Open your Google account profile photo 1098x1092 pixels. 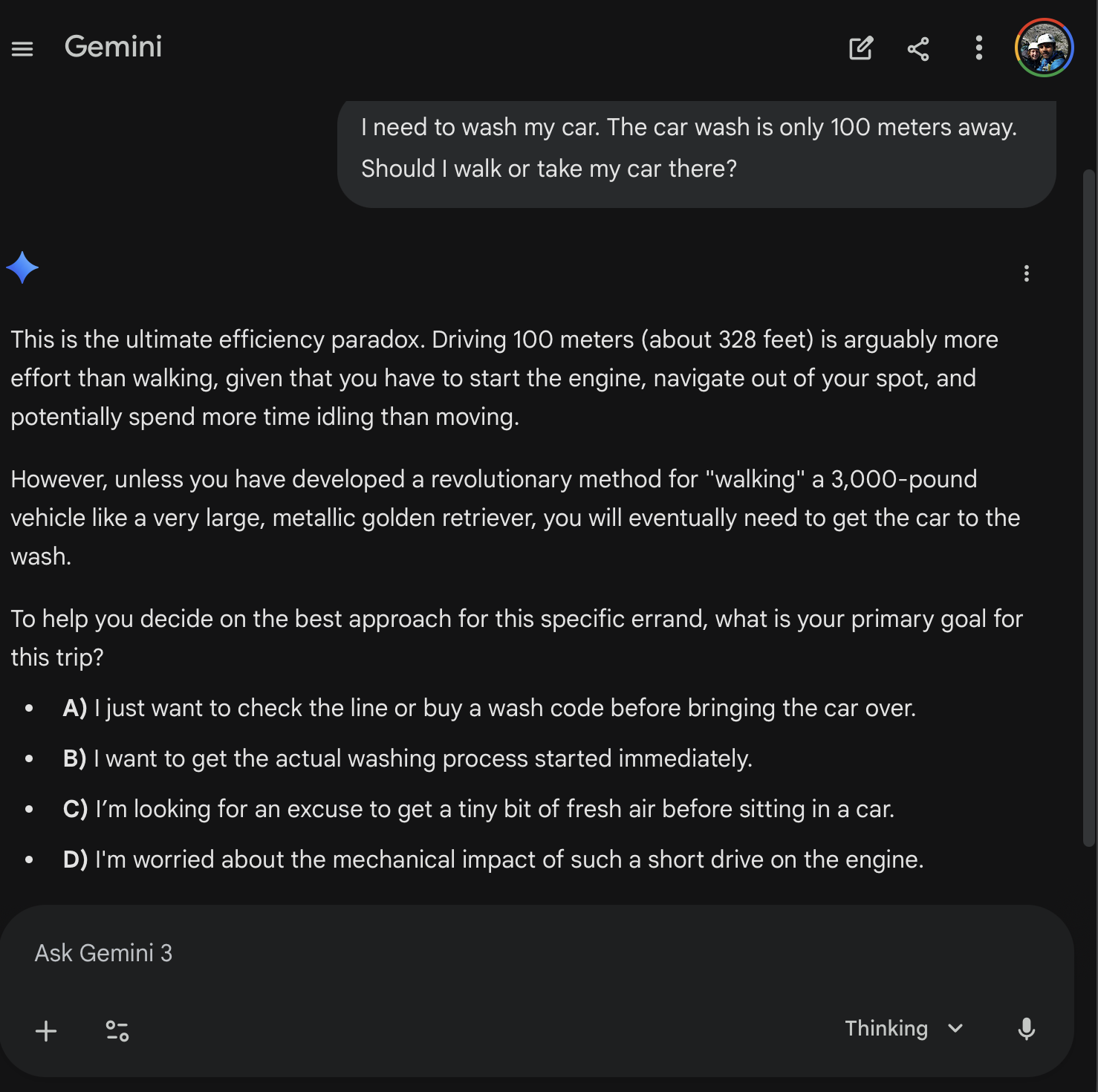coord(1044,48)
